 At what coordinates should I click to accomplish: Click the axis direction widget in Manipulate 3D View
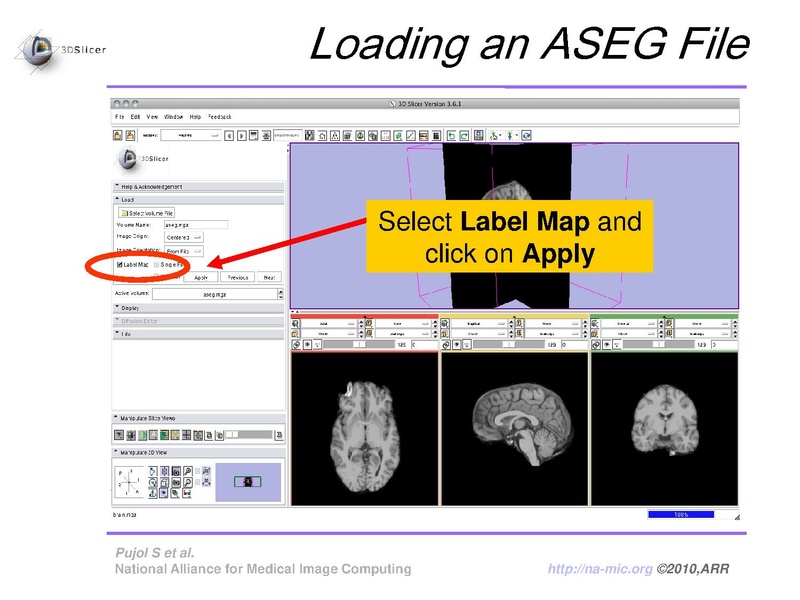129,481
